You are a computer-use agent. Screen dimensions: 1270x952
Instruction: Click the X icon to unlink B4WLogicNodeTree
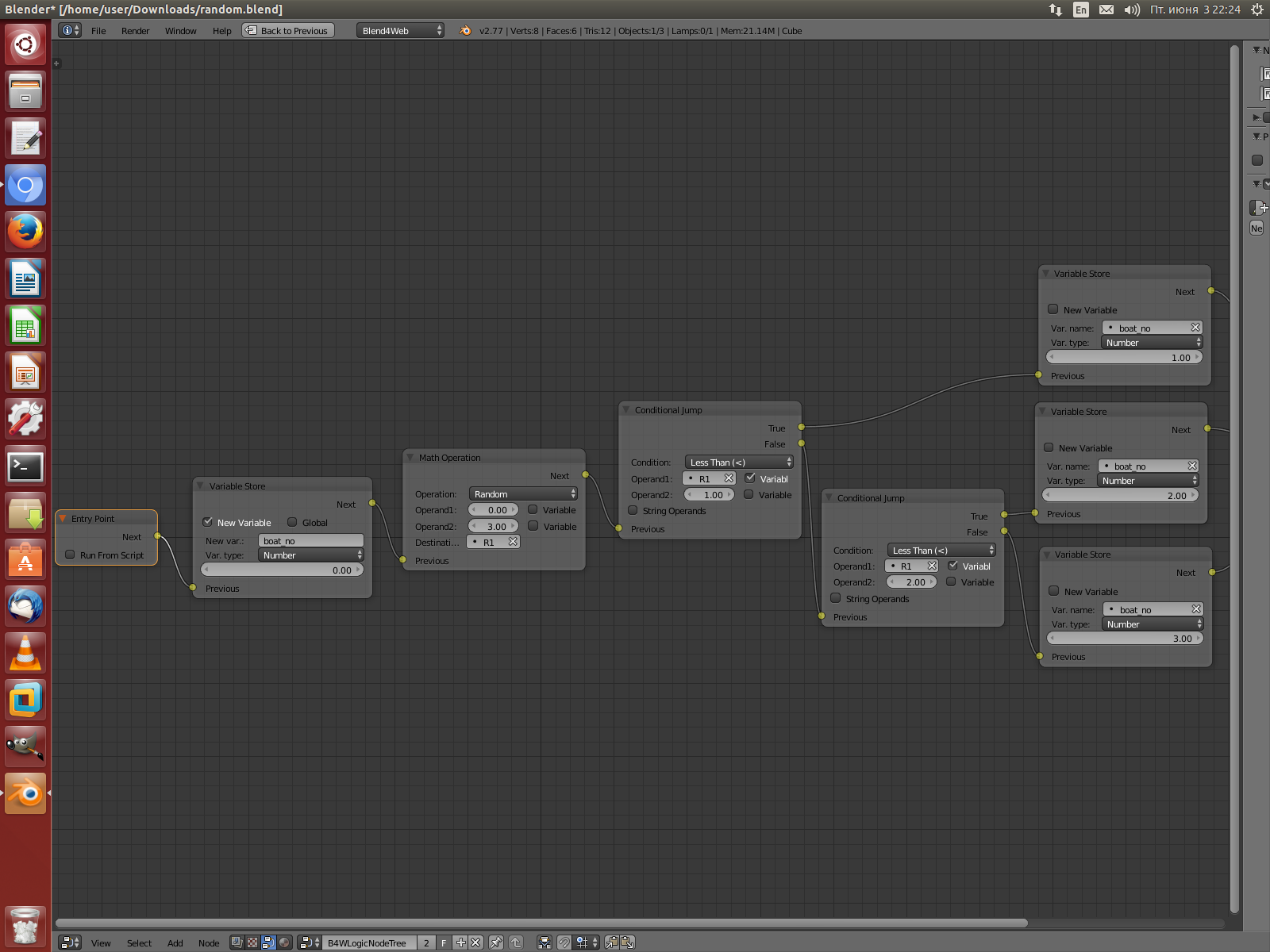pos(475,942)
